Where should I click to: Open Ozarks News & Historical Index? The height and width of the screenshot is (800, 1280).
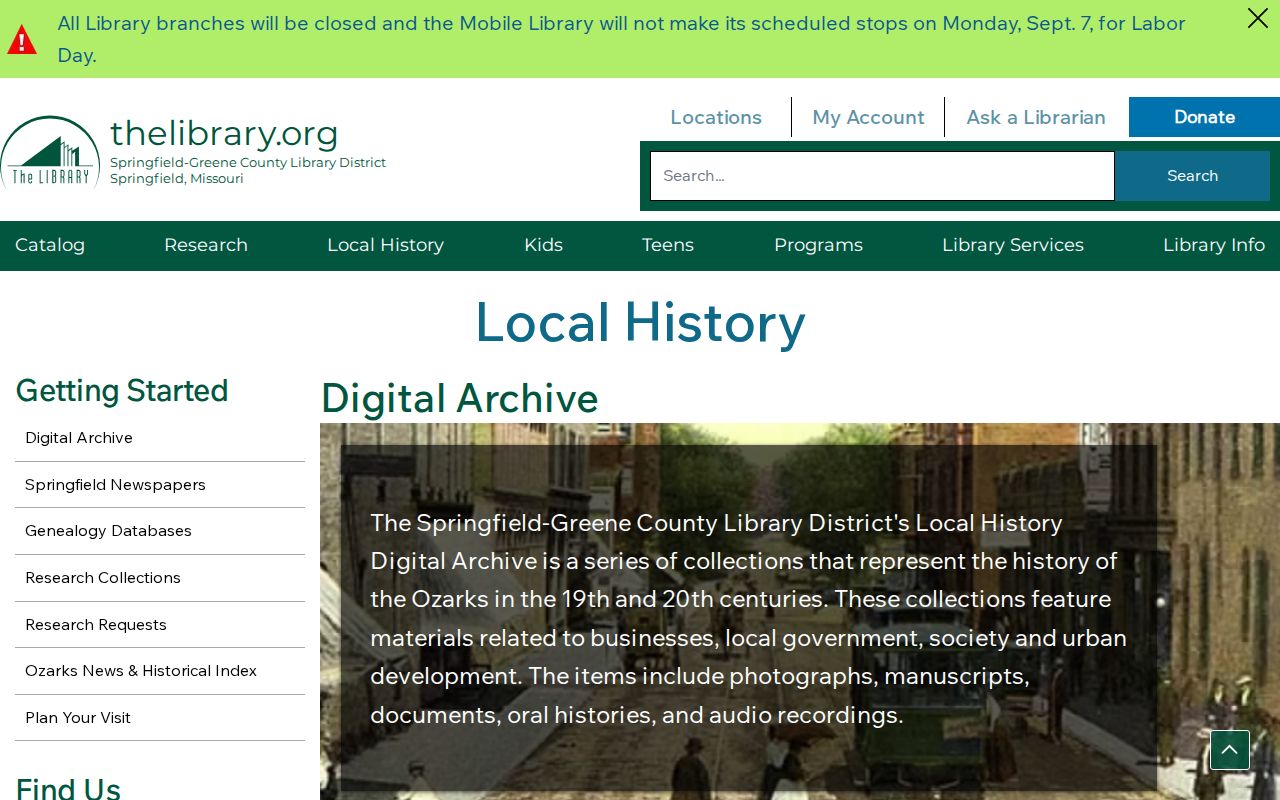[160, 671]
